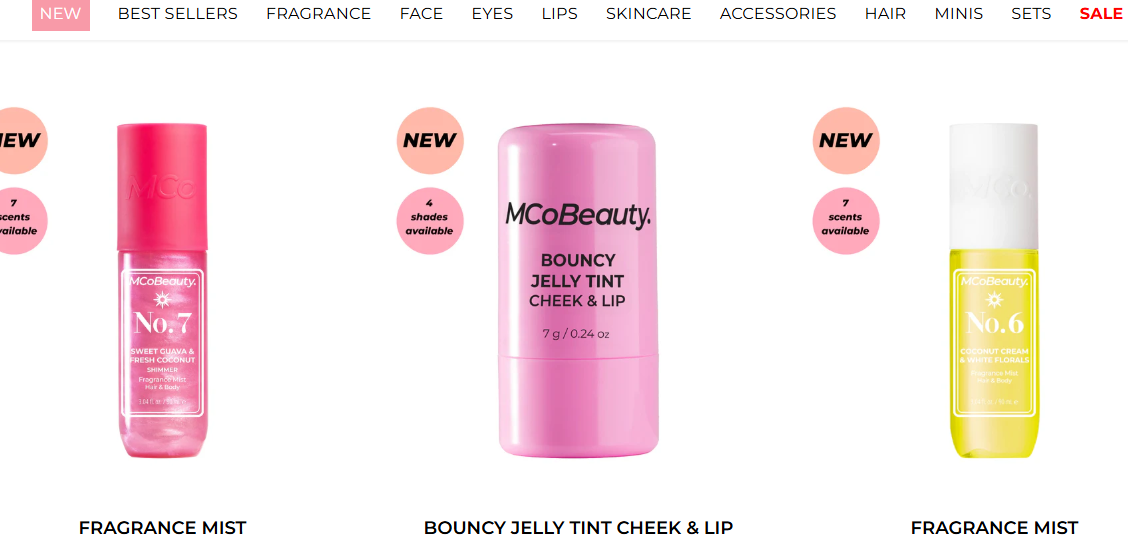The width and height of the screenshot is (1128, 553).
Task: Click the 4 shades available badge
Action: pyautogui.click(x=429, y=221)
